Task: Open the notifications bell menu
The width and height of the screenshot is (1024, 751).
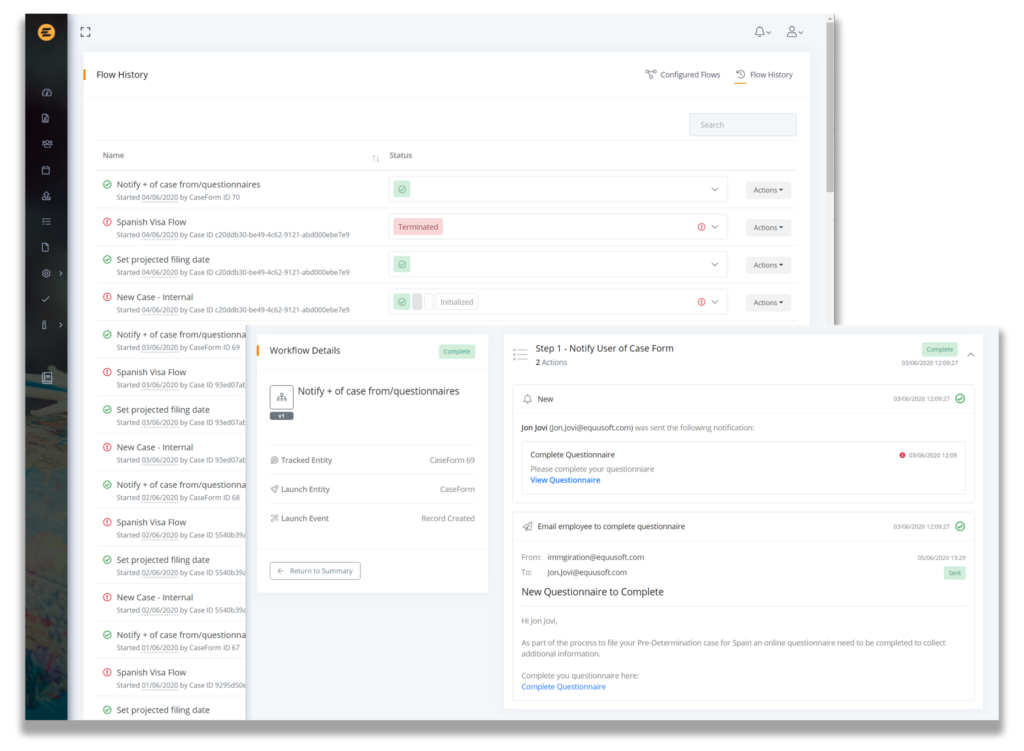Action: pyautogui.click(x=762, y=32)
